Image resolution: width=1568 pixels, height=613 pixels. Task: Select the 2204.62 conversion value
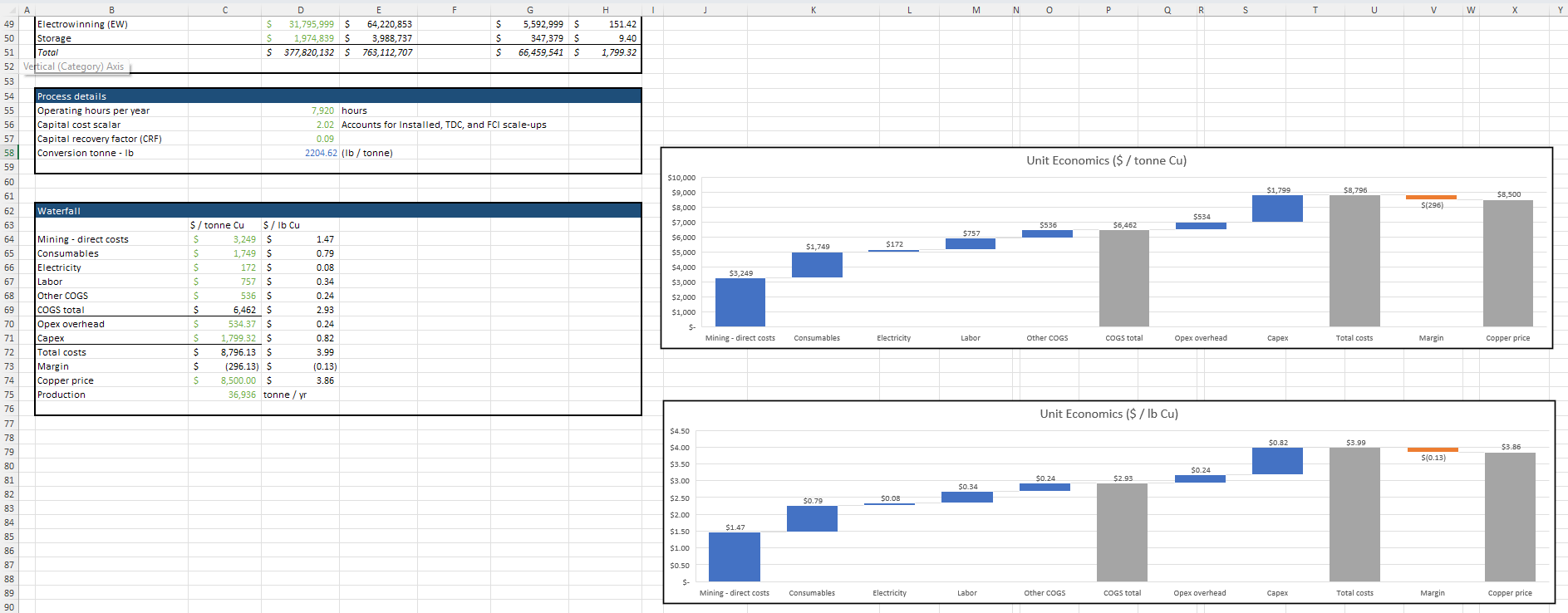(x=300, y=153)
